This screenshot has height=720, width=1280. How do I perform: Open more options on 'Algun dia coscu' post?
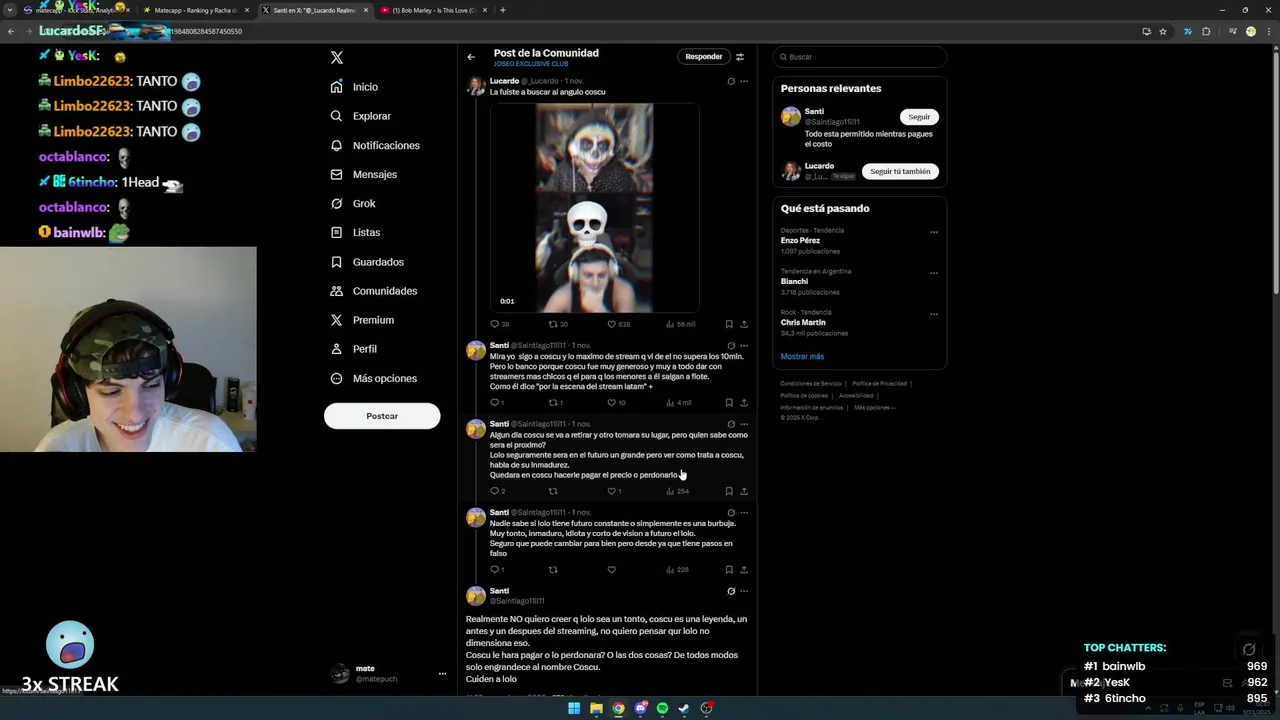click(744, 424)
